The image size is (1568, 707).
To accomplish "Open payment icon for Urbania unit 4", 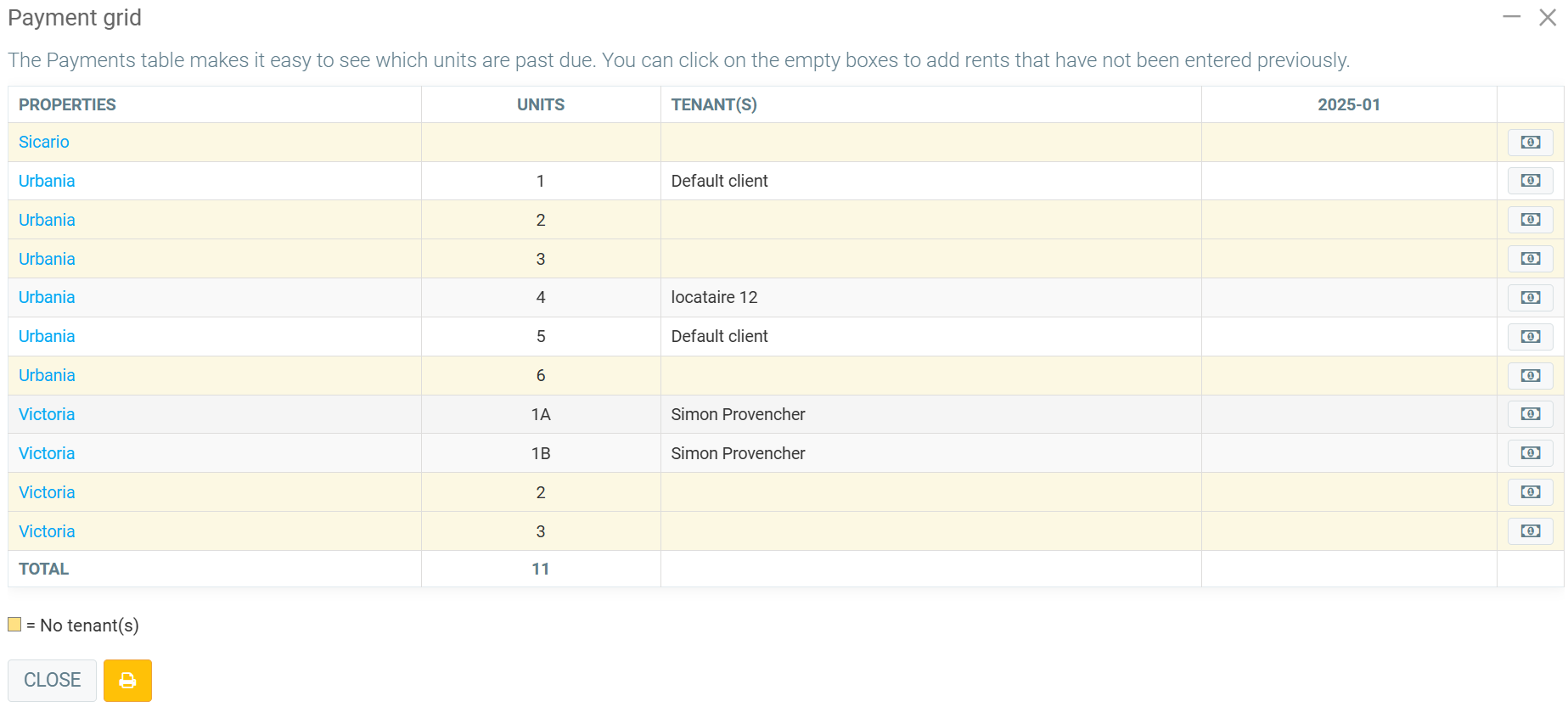I will click(1530, 298).
